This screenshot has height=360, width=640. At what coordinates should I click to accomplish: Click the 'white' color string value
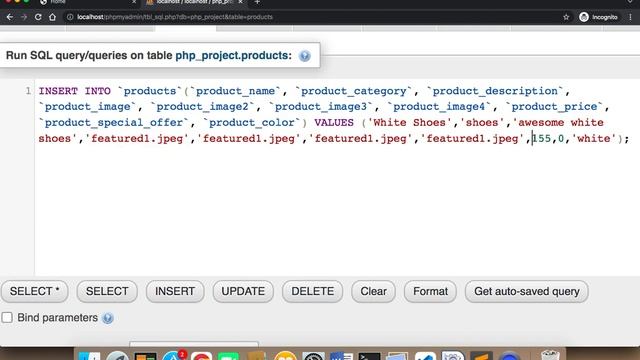(593, 138)
